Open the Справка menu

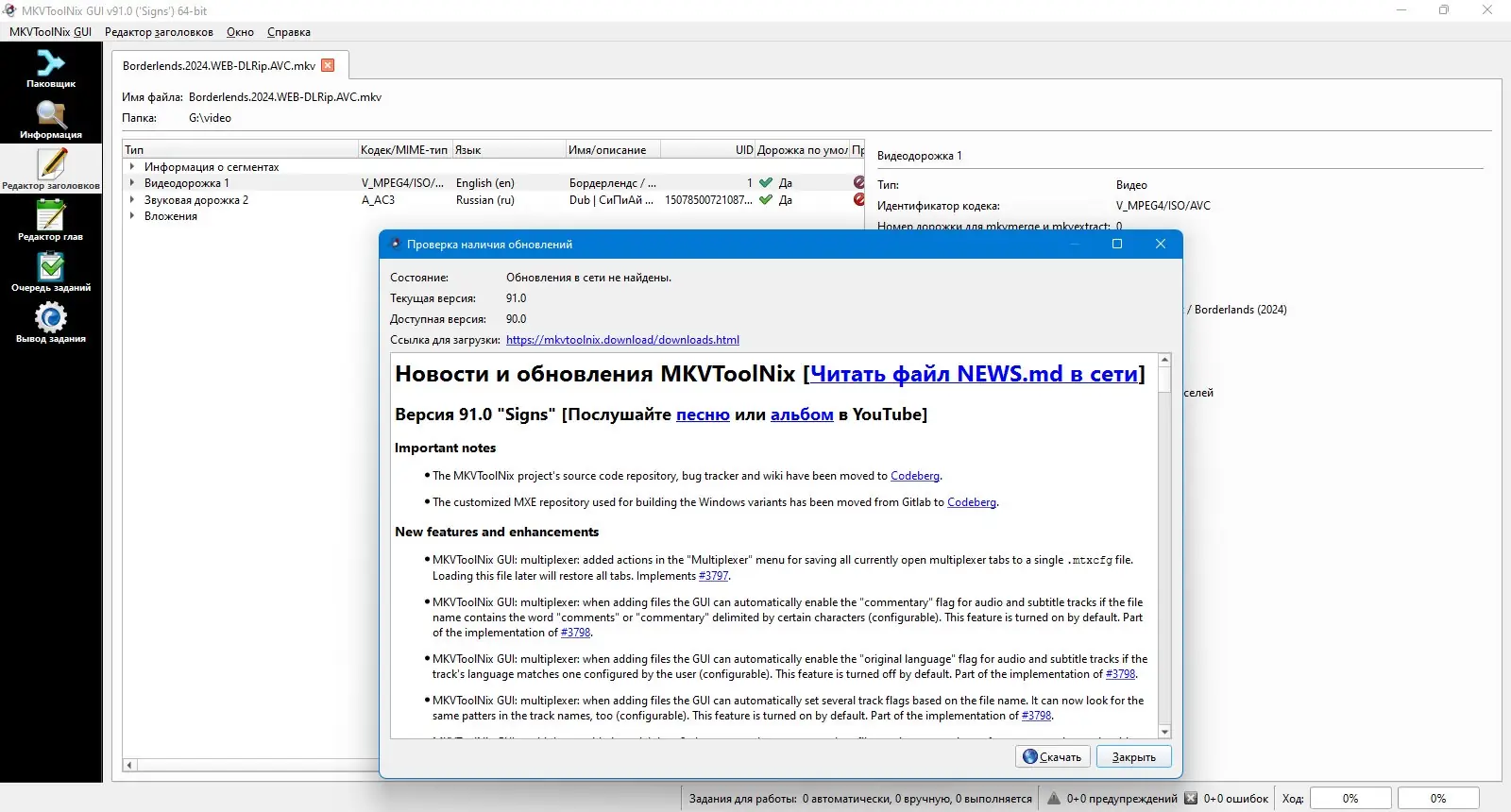coord(289,32)
